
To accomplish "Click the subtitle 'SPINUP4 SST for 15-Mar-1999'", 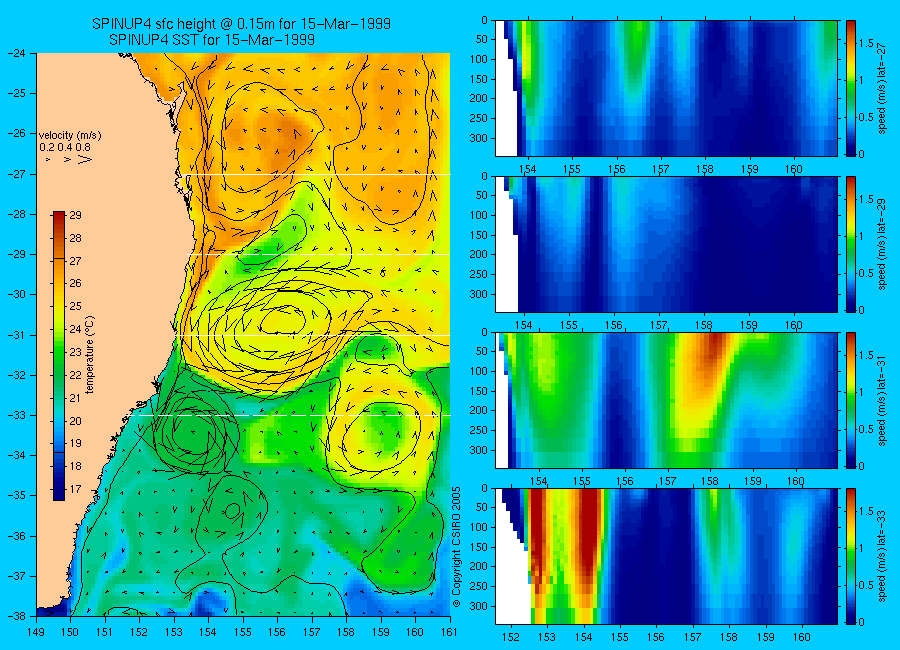I will pos(212,40).
